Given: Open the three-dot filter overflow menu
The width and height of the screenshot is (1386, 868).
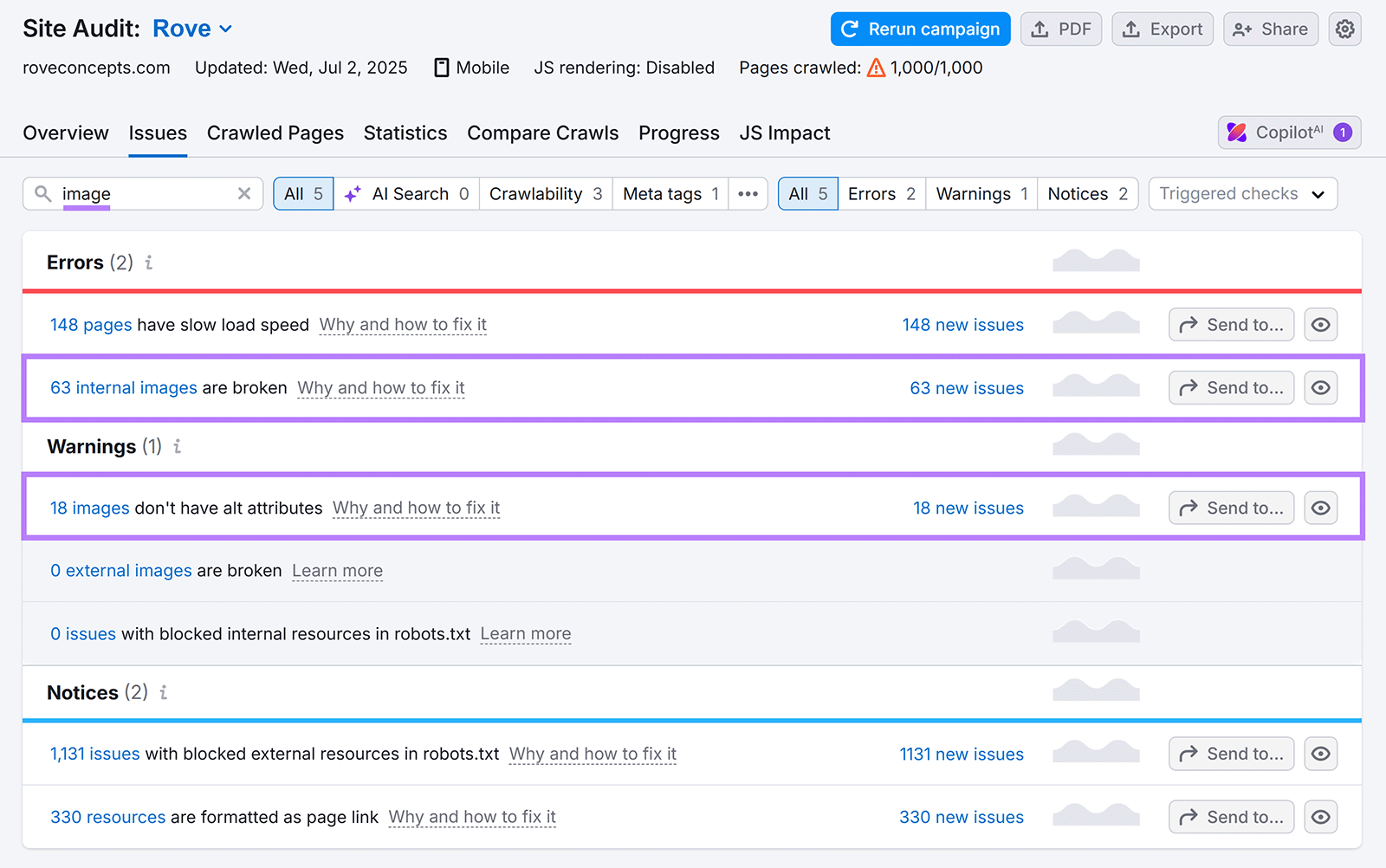Looking at the screenshot, I should pyautogui.click(x=748, y=193).
